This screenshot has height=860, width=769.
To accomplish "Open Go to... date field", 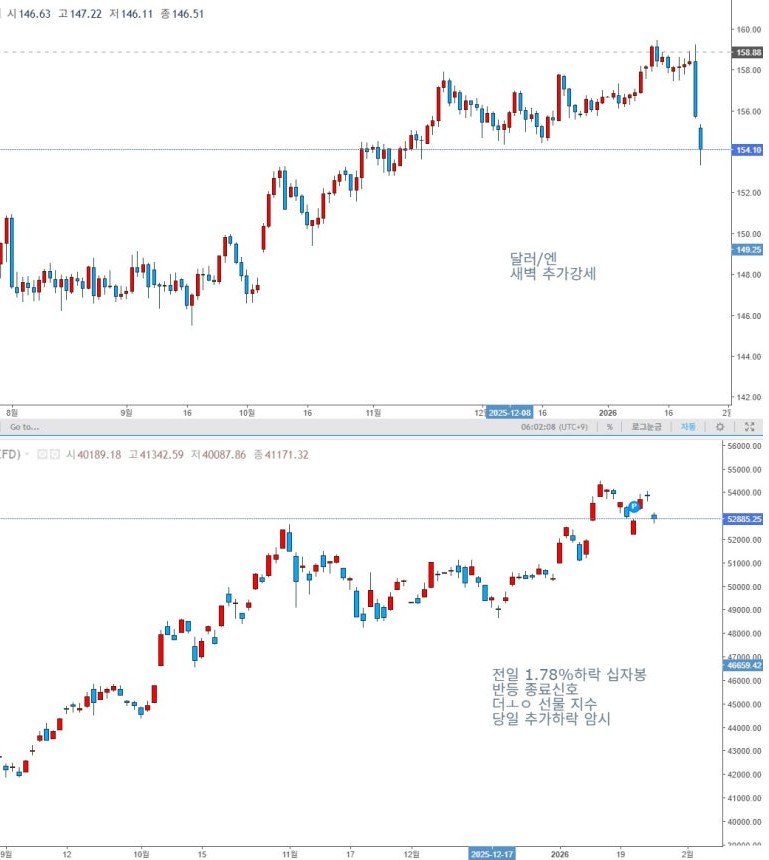I will click(24, 427).
